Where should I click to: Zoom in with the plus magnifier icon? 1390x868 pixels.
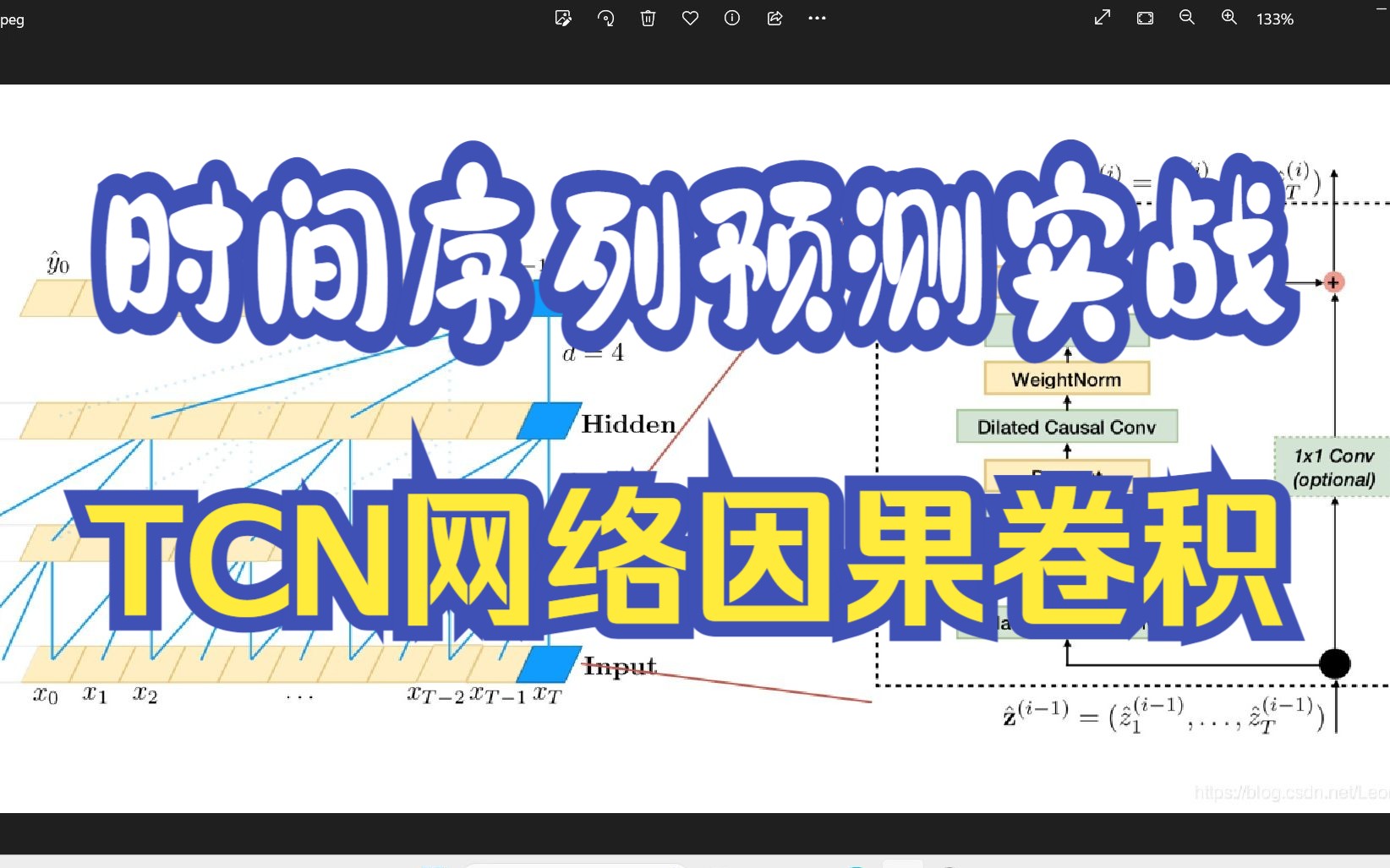click(1229, 18)
